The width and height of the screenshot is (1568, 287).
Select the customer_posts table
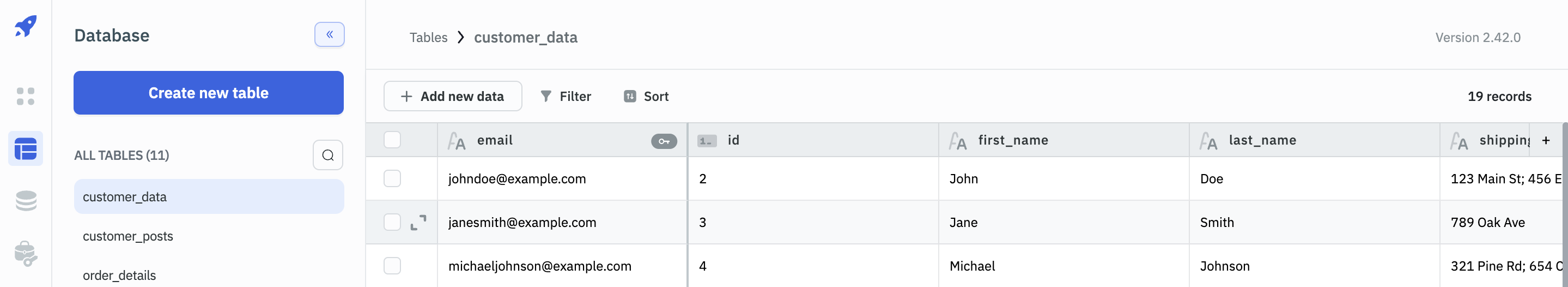point(128,236)
